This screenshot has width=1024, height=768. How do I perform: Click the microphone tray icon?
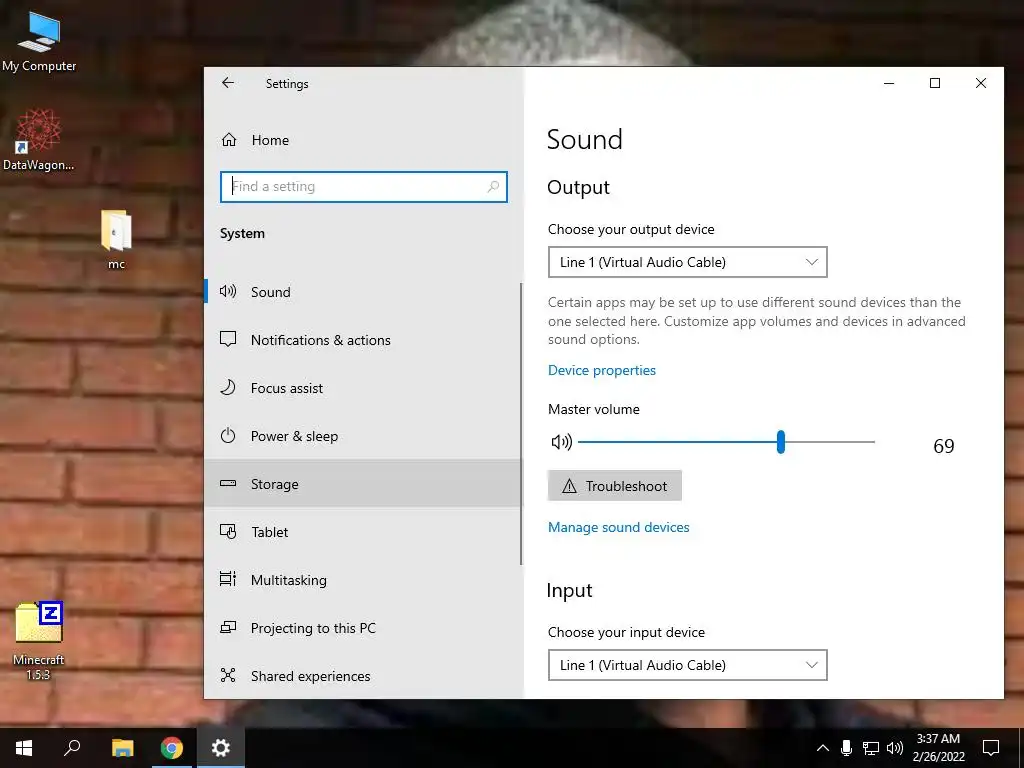tap(846, 748)
